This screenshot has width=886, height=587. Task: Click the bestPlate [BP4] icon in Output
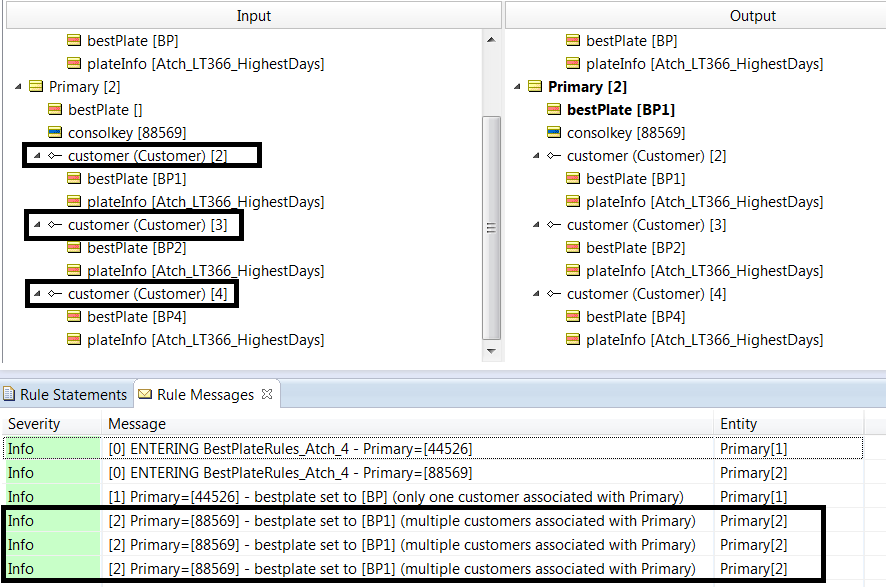click(x=572, y=316)
